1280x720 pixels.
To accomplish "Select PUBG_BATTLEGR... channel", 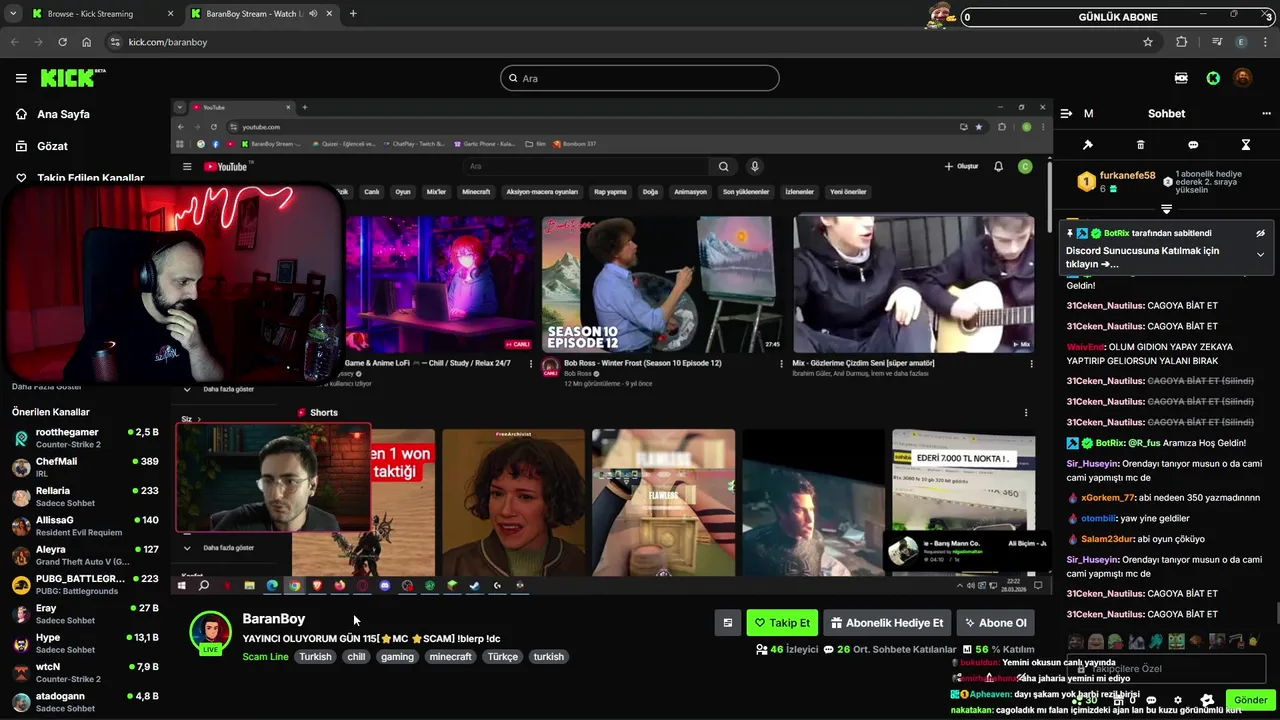I will coord(85,584).
